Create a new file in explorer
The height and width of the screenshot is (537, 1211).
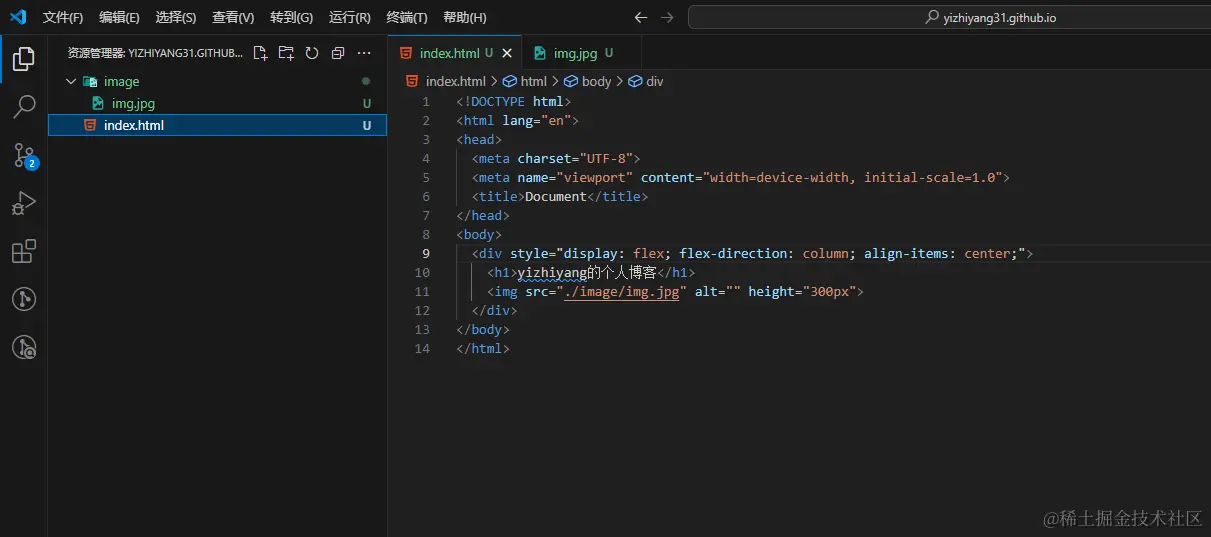pos(260,53)
